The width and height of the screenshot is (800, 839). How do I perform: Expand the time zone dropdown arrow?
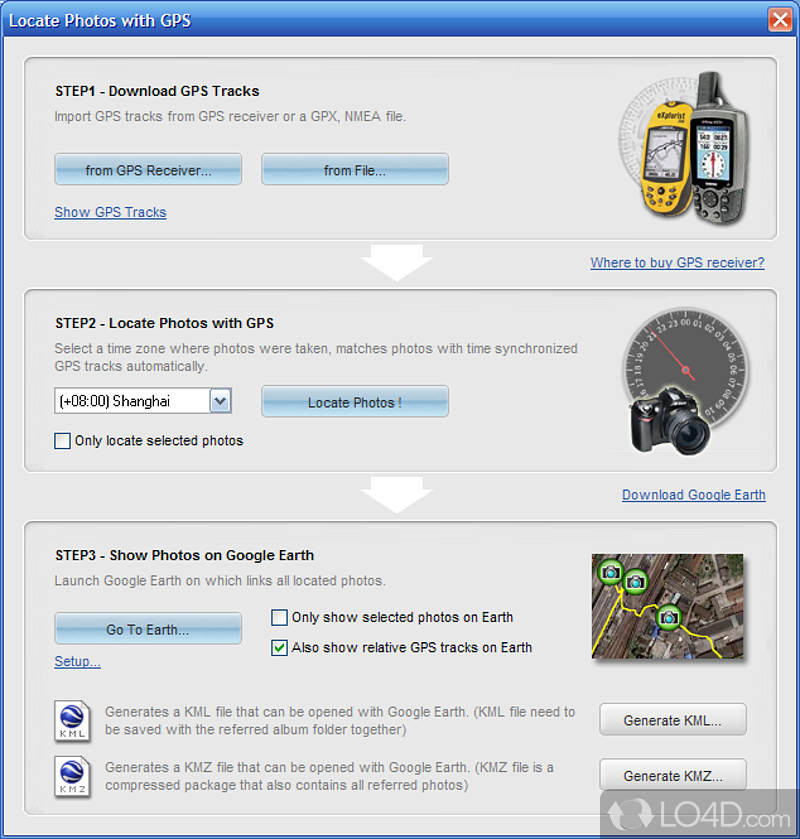tap(220, 401)
